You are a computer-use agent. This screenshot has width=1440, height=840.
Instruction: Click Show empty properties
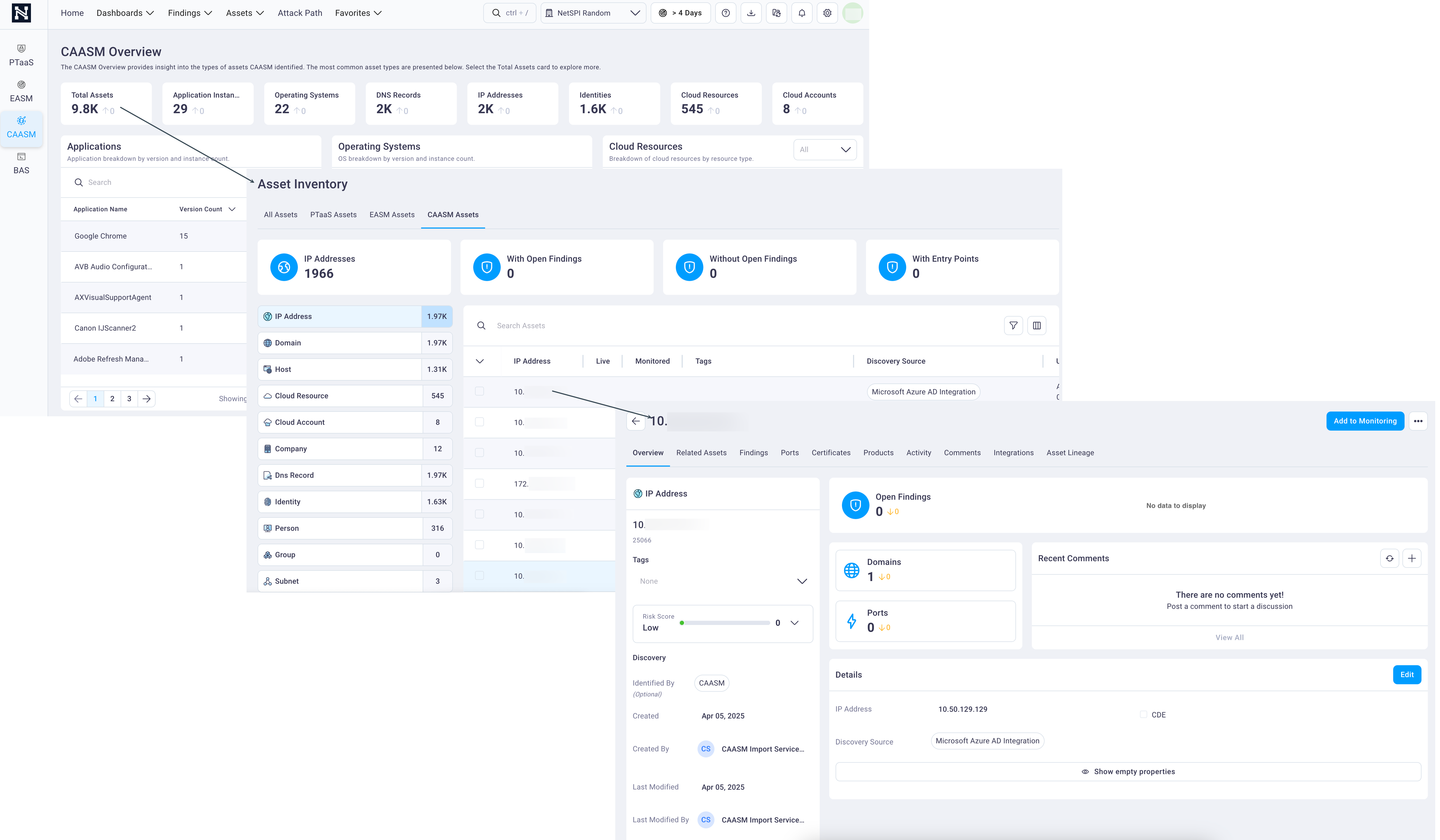coord(1128,771)
